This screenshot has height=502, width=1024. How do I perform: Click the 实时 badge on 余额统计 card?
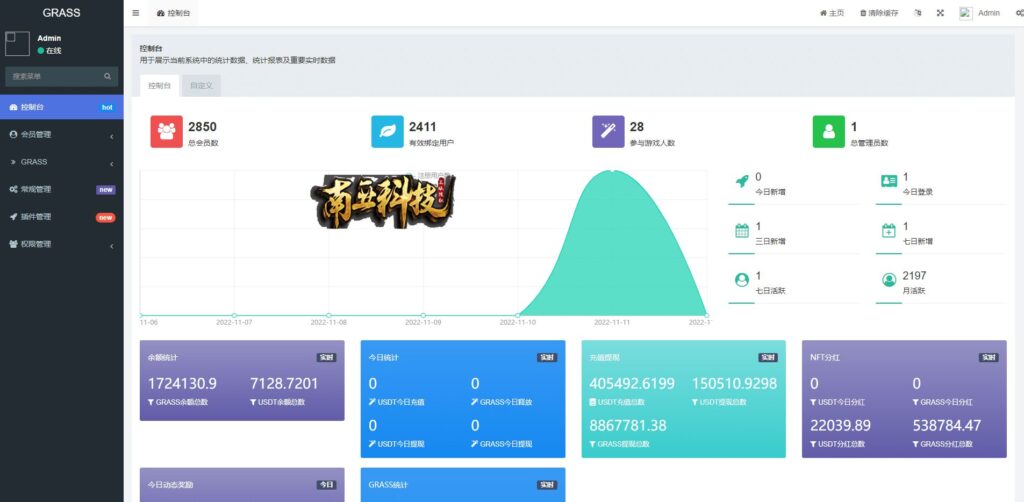point(327,358)
